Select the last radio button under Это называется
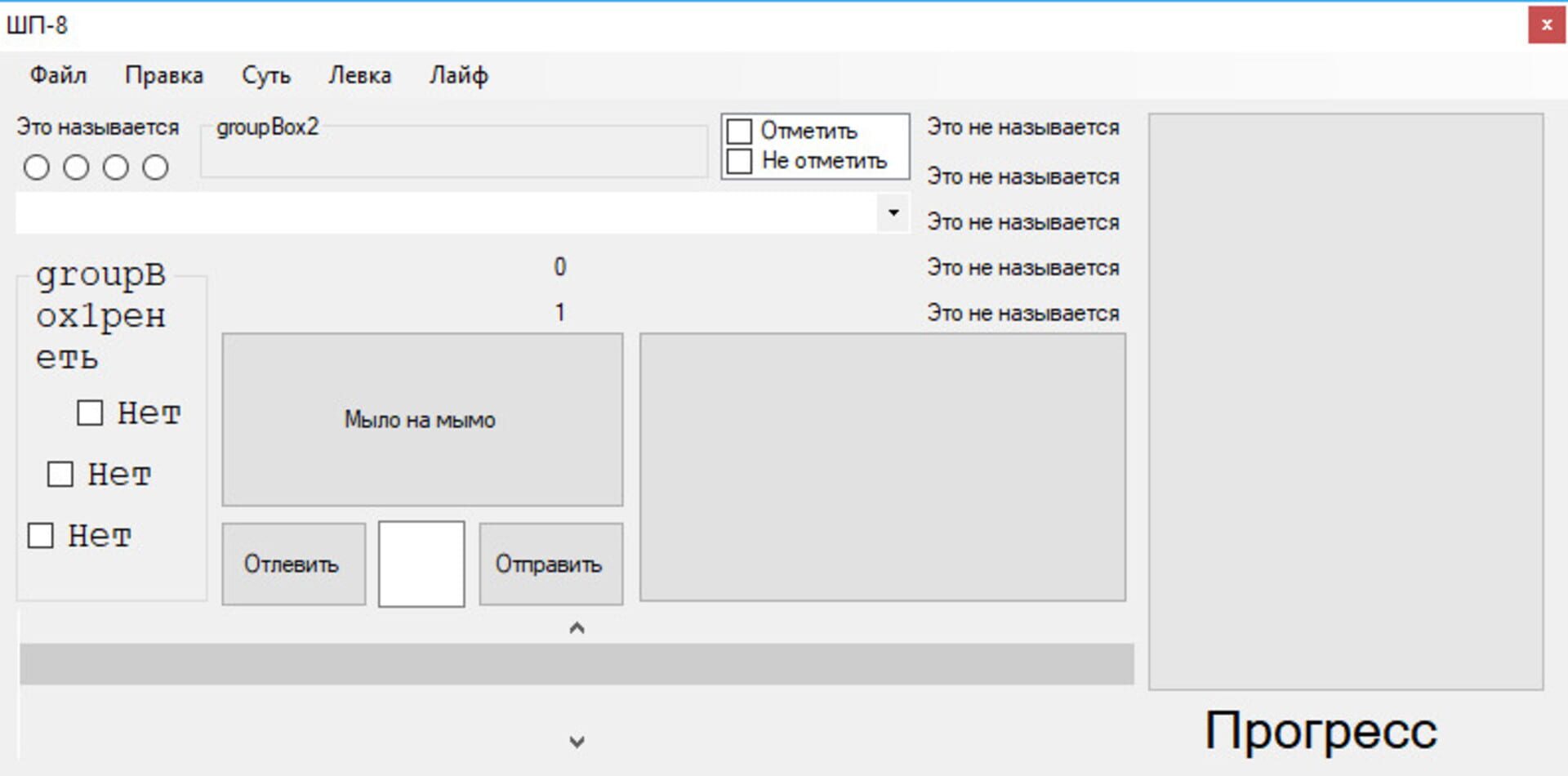Viewport: 1568px width, 776px height. (x=155, y=167)
